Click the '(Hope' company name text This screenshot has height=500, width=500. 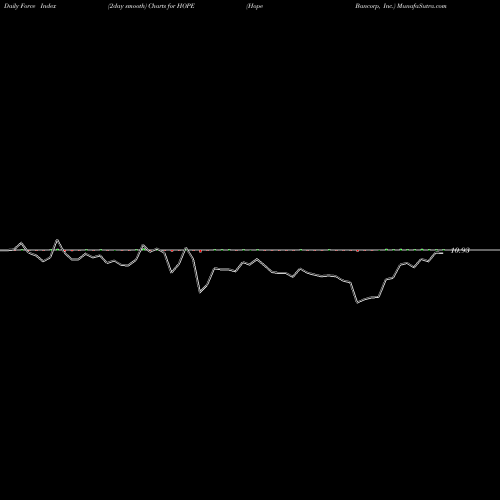[254, 6]
